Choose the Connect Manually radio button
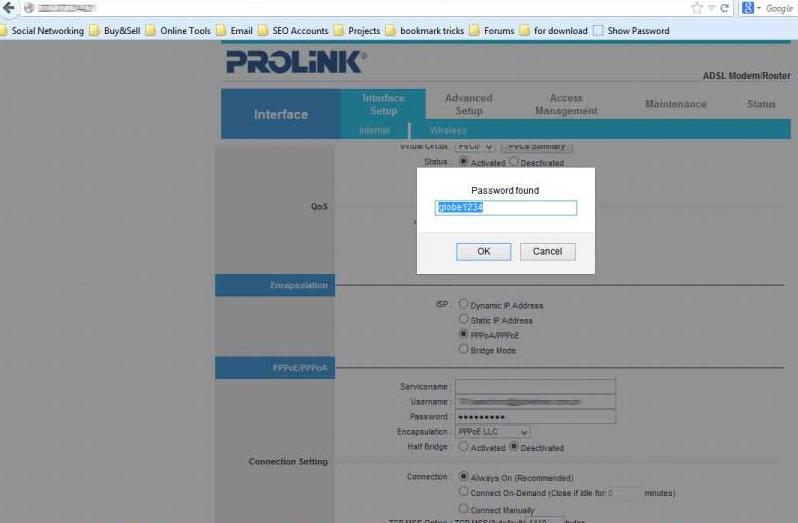 [x=463, y=508]
